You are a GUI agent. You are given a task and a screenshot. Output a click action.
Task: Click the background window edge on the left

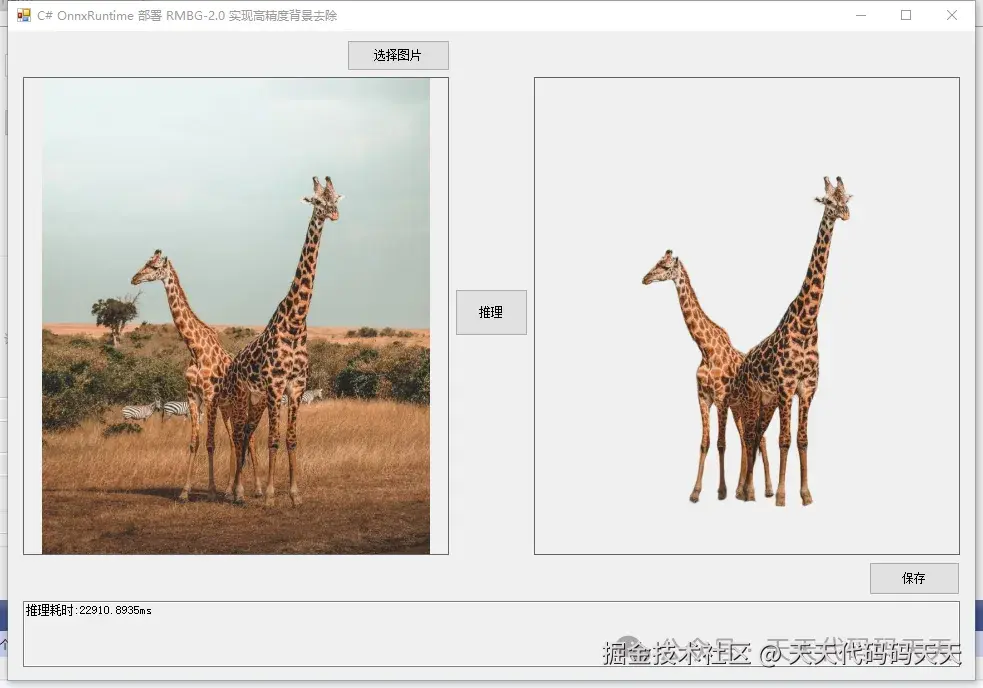click(8, 350)
